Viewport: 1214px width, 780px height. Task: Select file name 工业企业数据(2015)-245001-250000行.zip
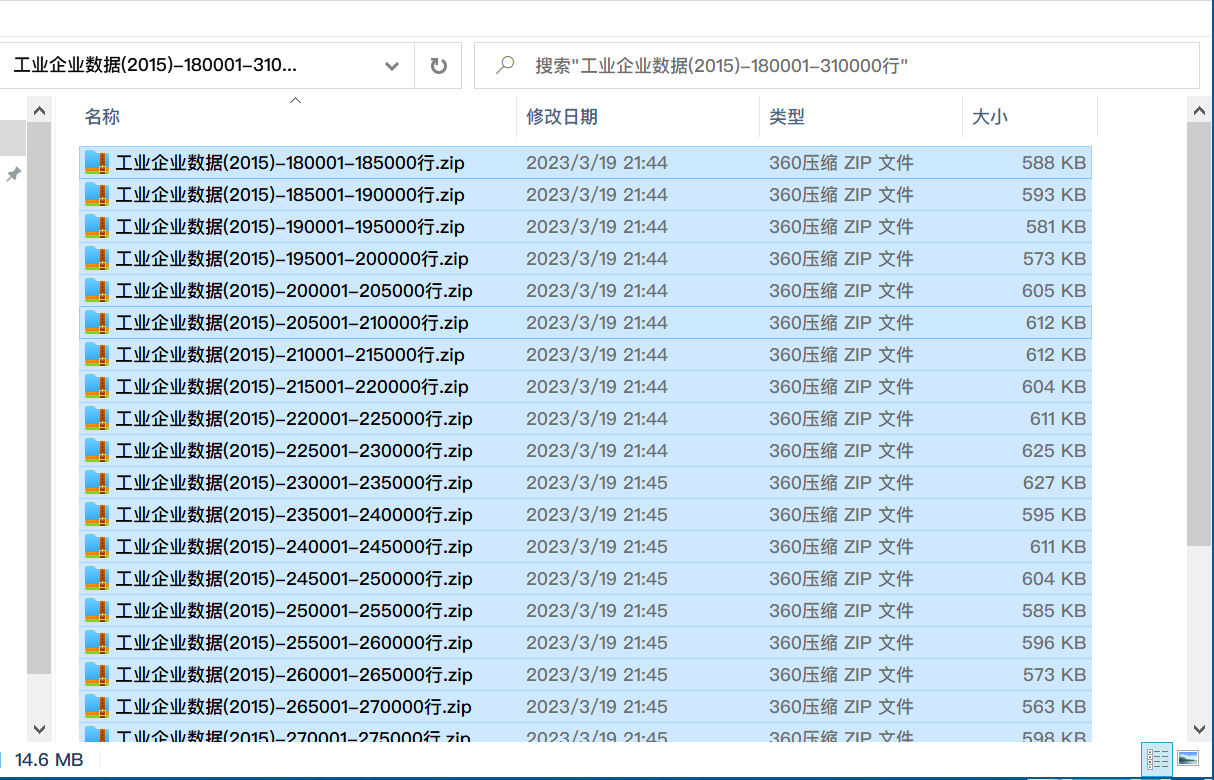(294, 579)
